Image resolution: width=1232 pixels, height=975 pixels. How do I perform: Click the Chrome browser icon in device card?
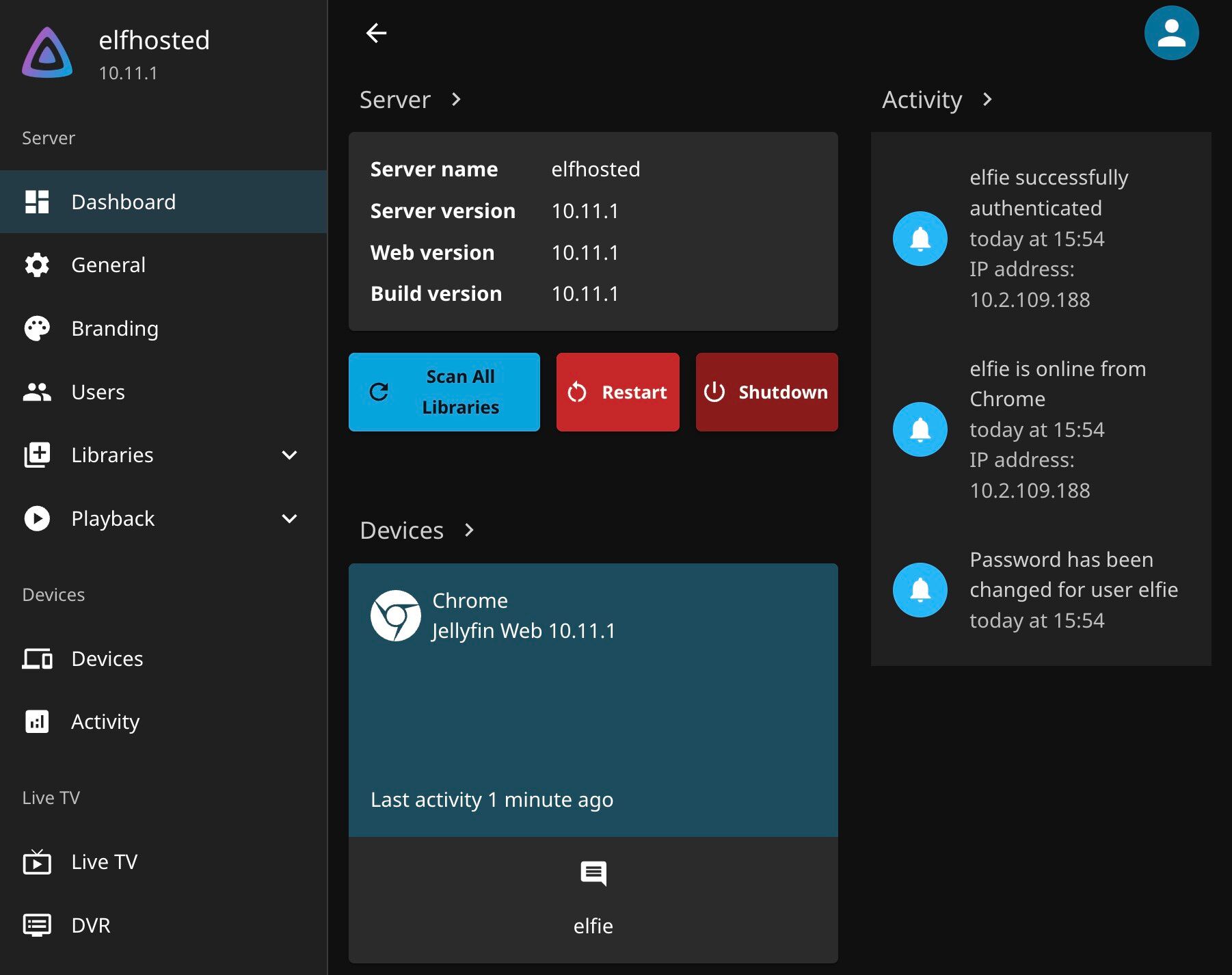tap(395, 615)
